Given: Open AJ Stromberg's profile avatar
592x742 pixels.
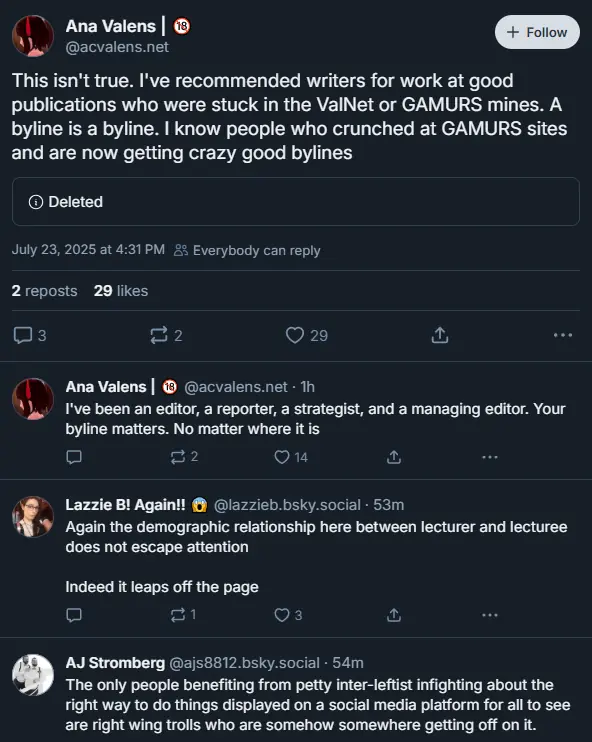Looking at the screenshot, I should pyautogui.click(x=33, y=675).
